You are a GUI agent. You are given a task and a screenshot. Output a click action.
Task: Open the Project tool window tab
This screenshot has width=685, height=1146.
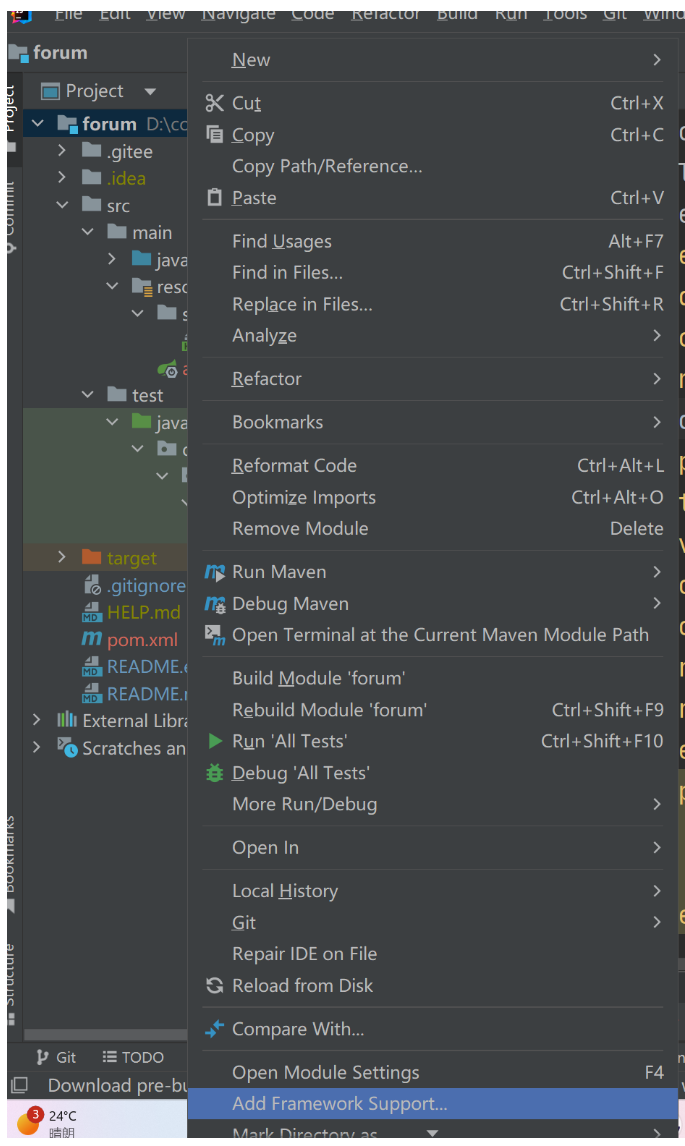click(11, 117)
